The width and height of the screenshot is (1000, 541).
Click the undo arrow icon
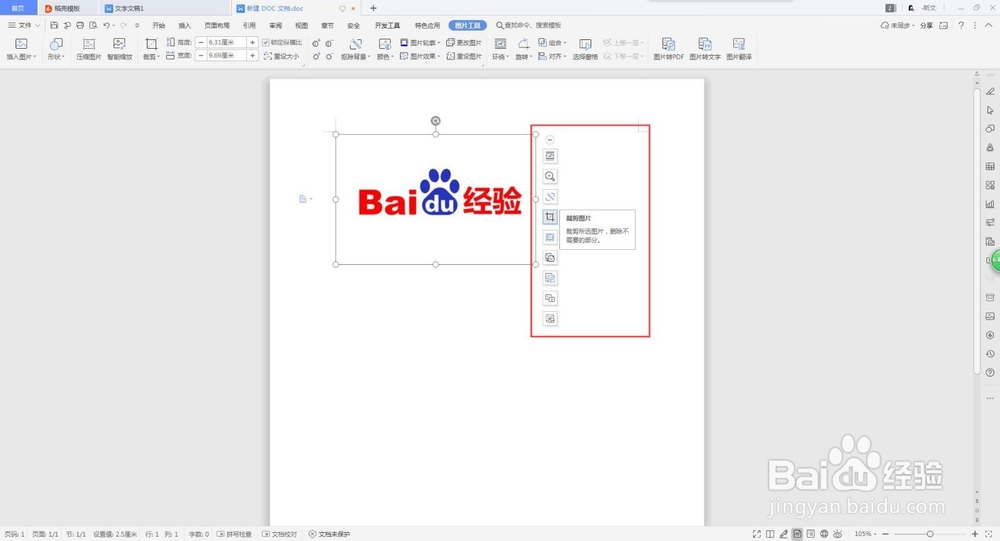[107, 26]
